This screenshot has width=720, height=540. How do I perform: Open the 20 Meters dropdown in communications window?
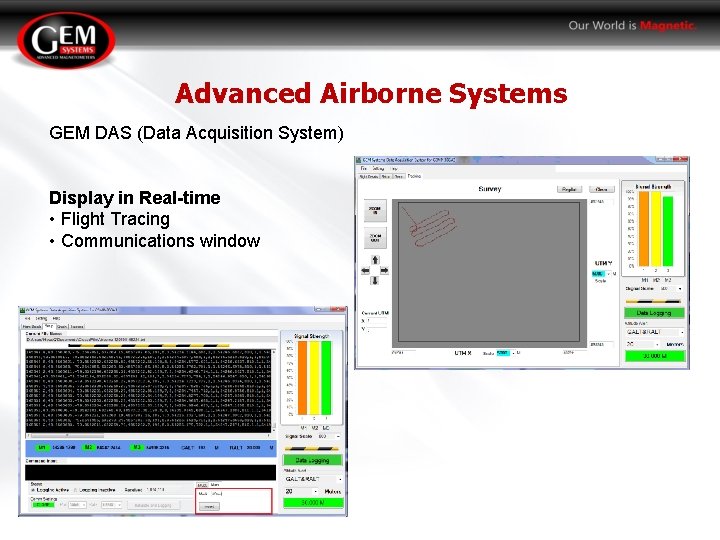point(301,491)
